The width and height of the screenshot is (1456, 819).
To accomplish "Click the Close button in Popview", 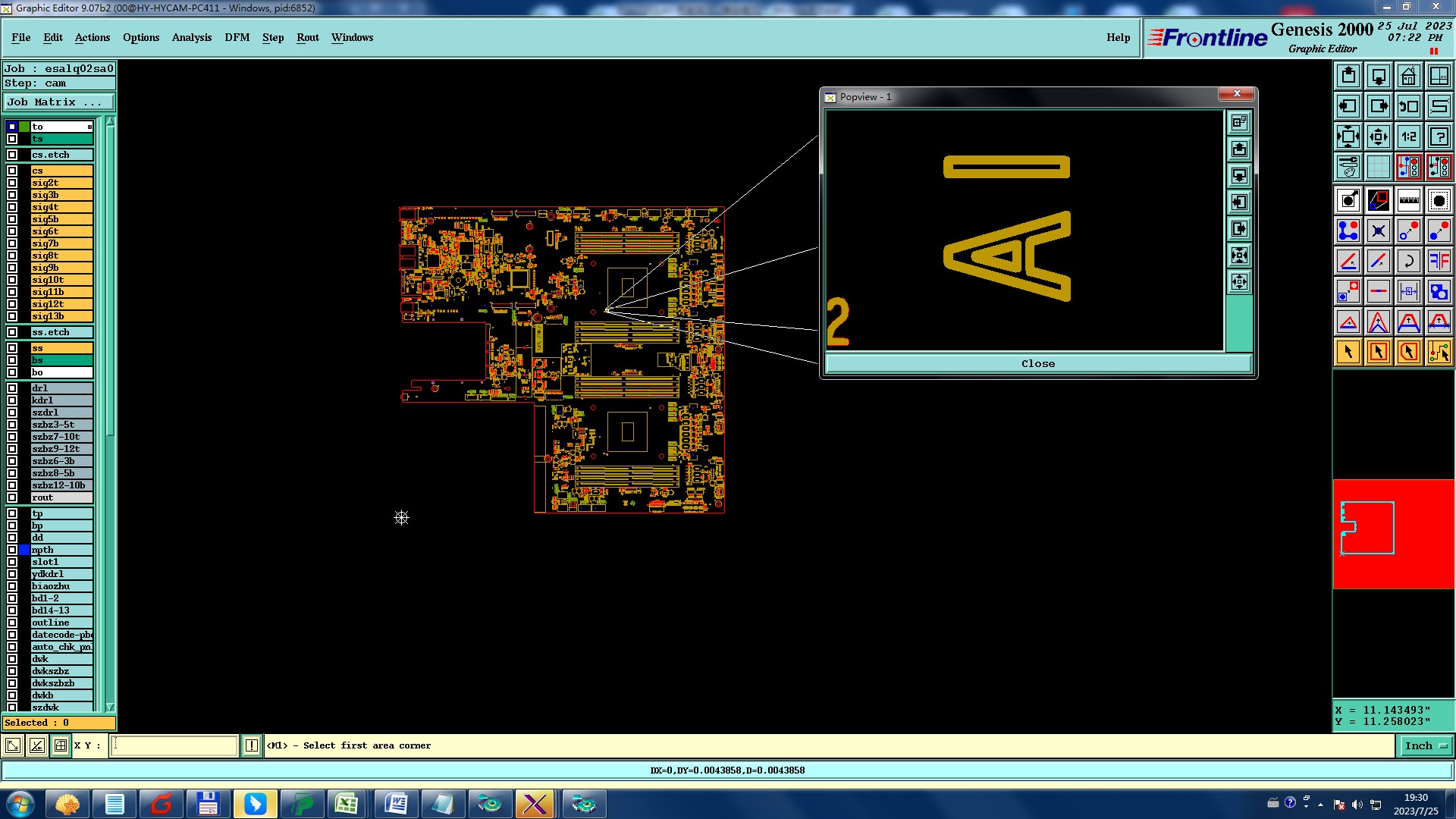I will point(1037,364).
